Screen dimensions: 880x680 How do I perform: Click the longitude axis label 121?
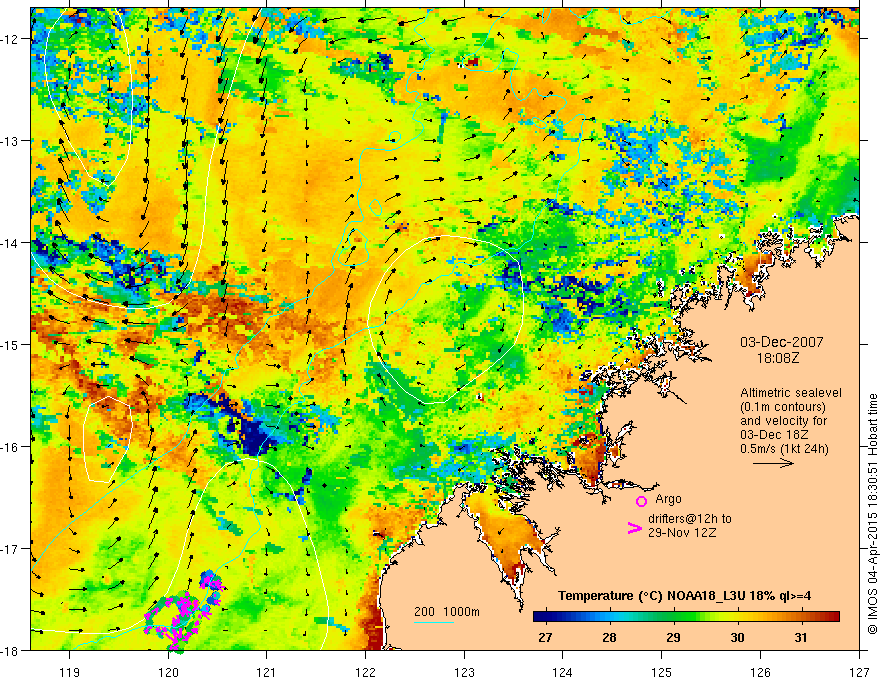coord(267,672)
